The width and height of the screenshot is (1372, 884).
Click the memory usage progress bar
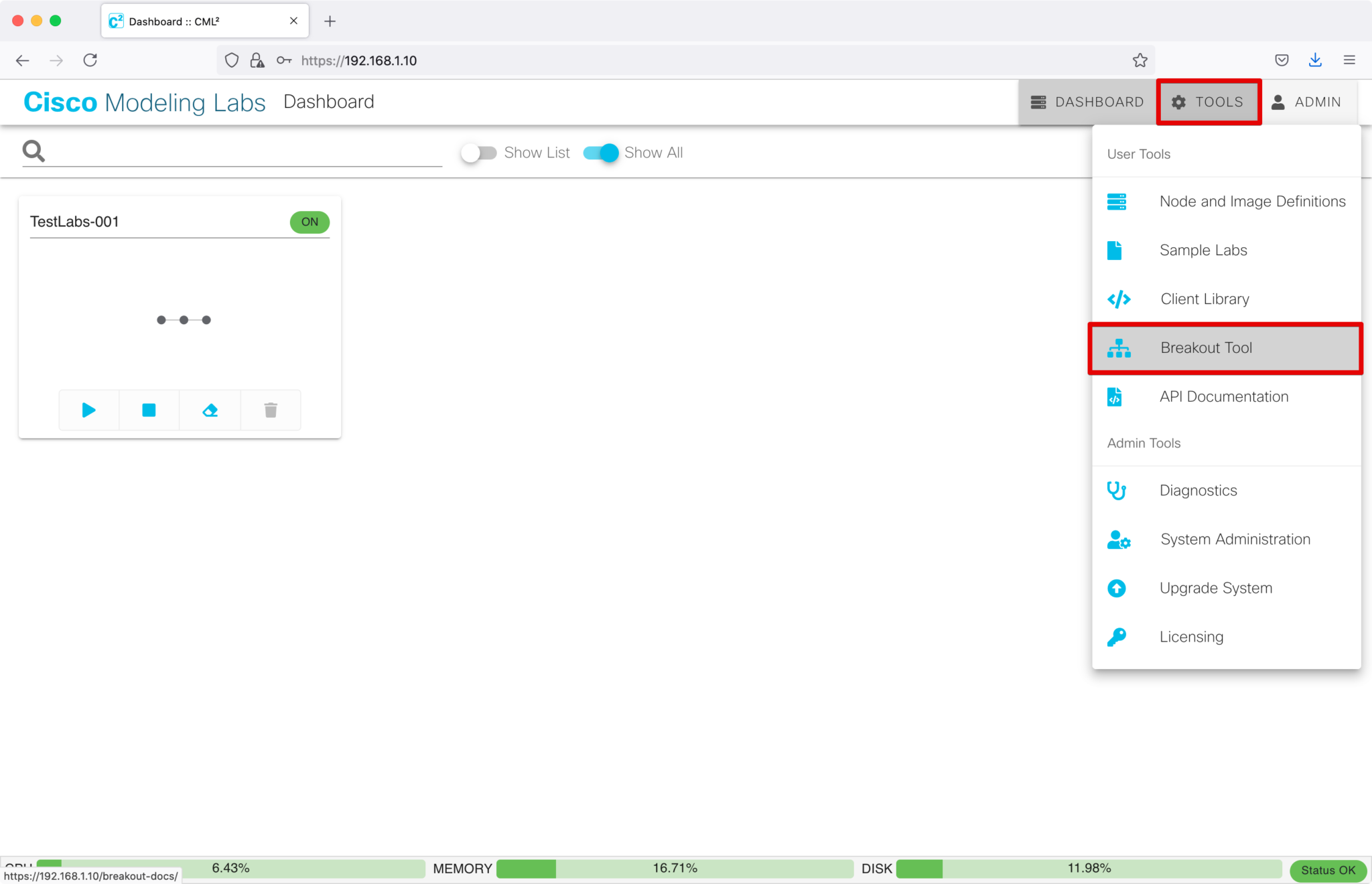(x=674, y=869)
